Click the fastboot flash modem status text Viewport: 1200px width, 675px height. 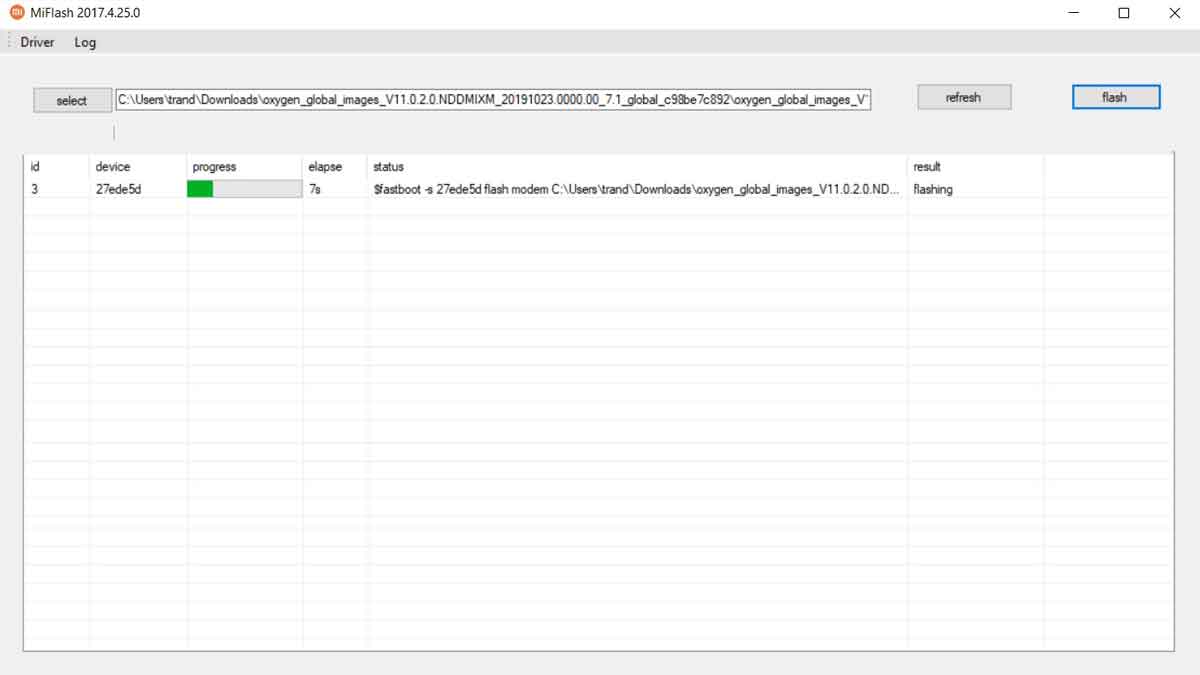(635, 189)
